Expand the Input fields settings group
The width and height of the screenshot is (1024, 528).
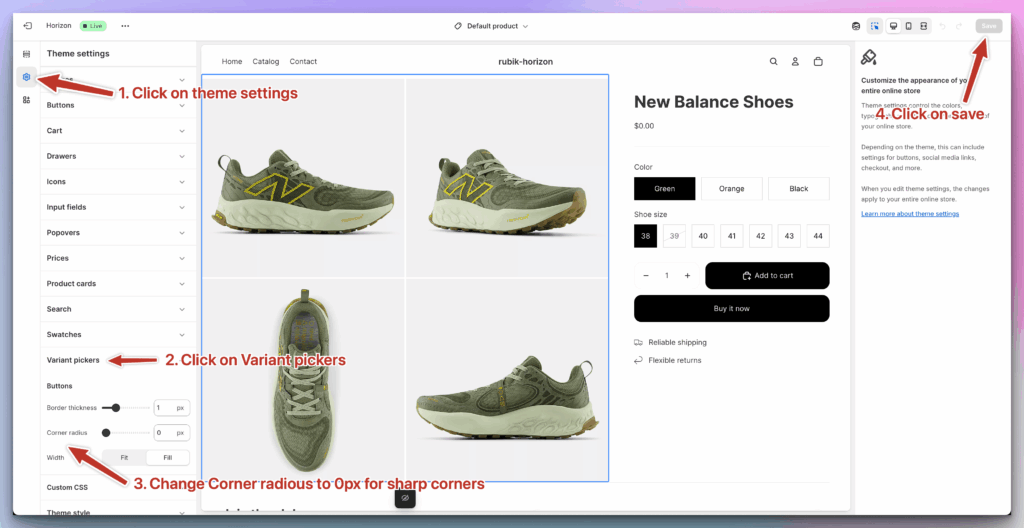pyautogui.click(x=118, y=207)
